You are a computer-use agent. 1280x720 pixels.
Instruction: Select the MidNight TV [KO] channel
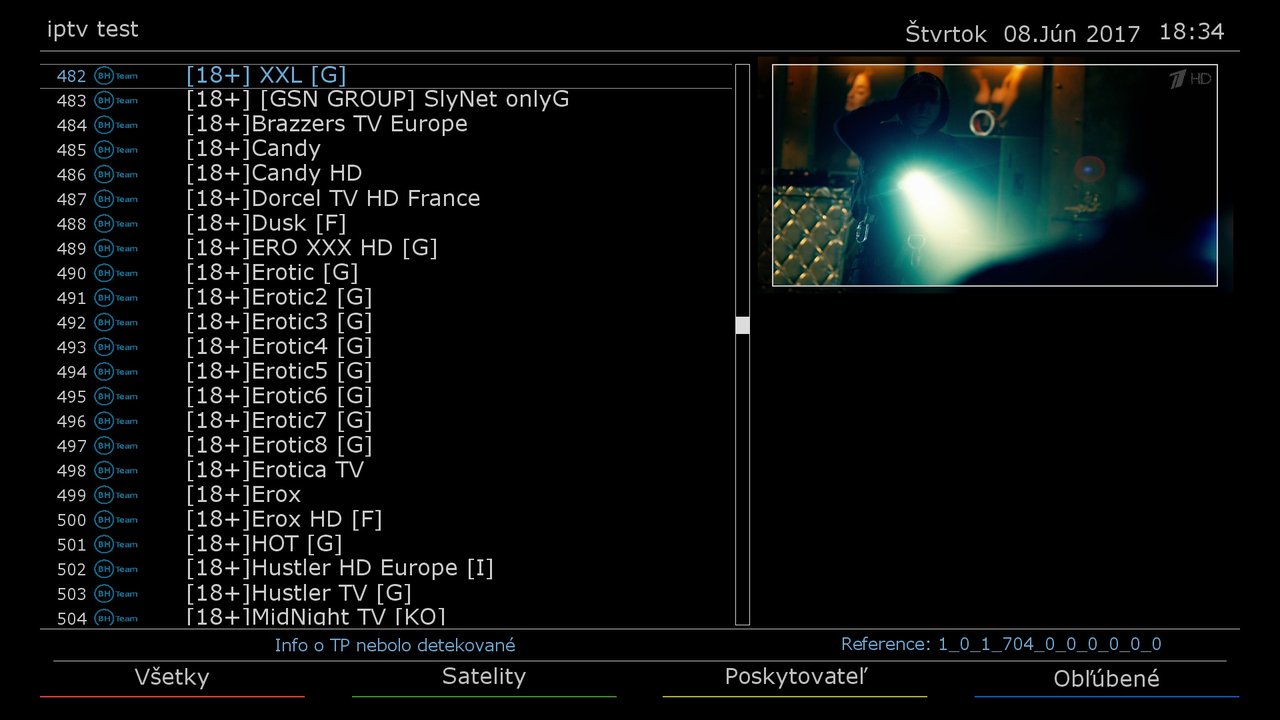316,617
